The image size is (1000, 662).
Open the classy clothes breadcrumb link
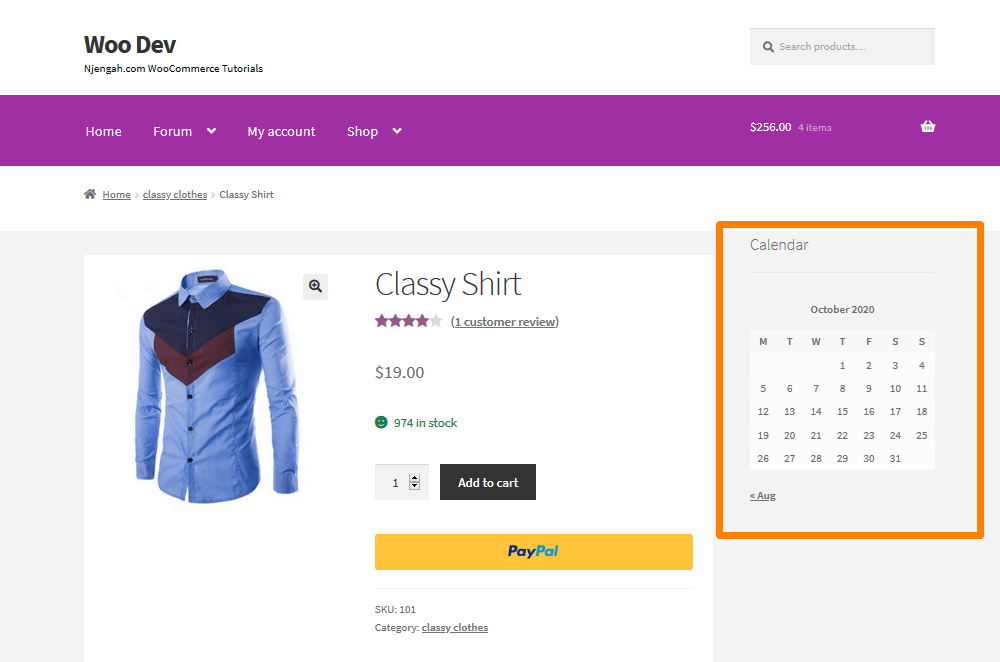174,193
